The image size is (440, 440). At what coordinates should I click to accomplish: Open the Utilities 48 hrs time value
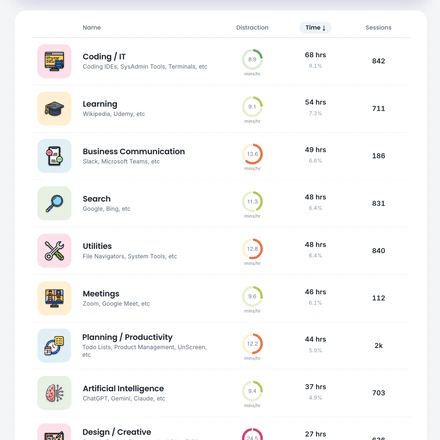coord(315,245)
